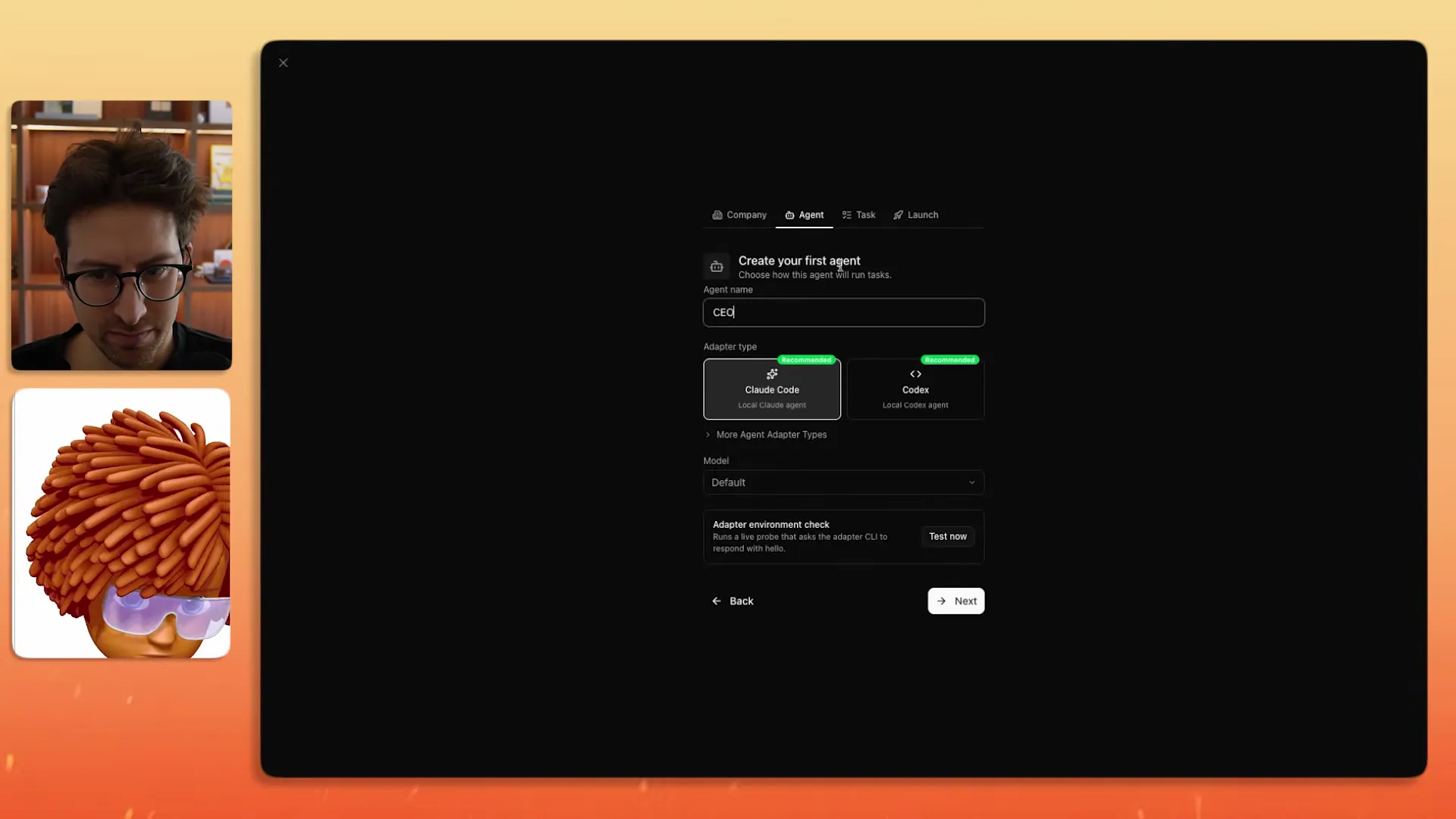
Task: Select the Claude Code adapter card
Action: coord(772,390)
